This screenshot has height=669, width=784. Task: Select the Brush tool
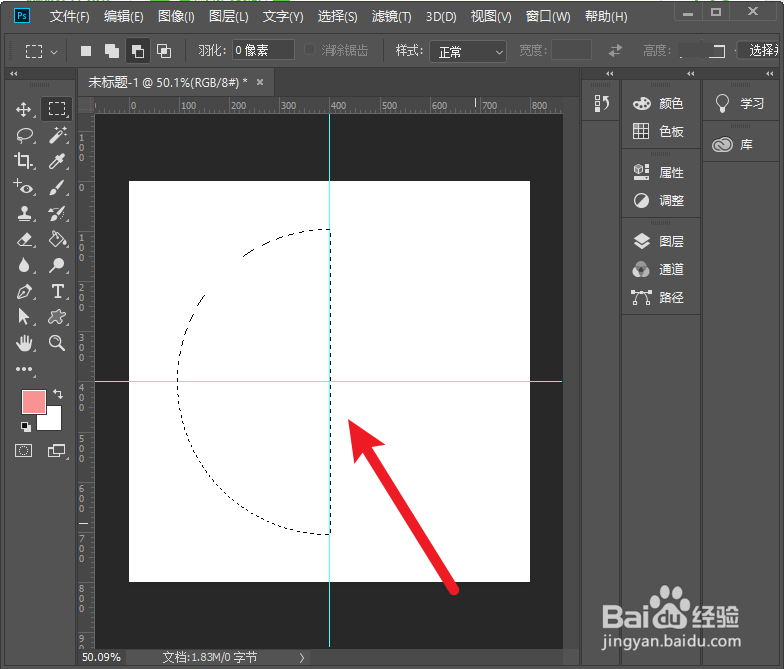pyautogui.click(x=57, y=188)
